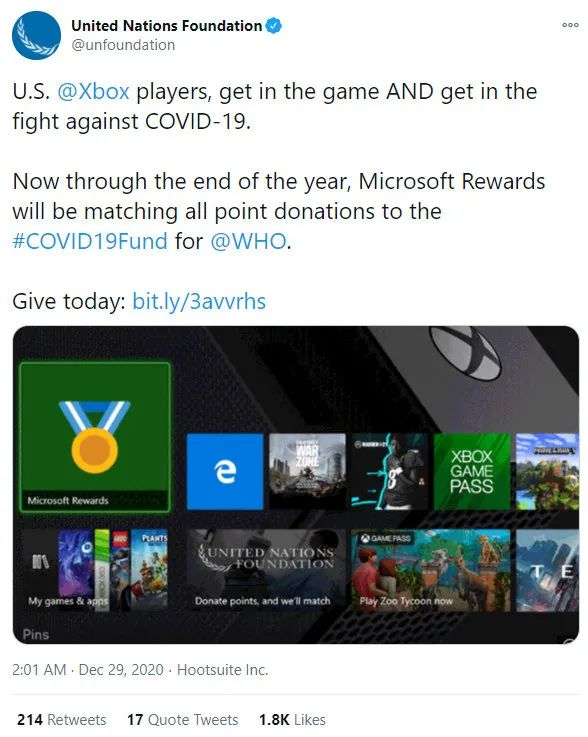Open the United Nations Foundation account name
Image resolution: width=588 pixels, height=737 pixels.
166,25
